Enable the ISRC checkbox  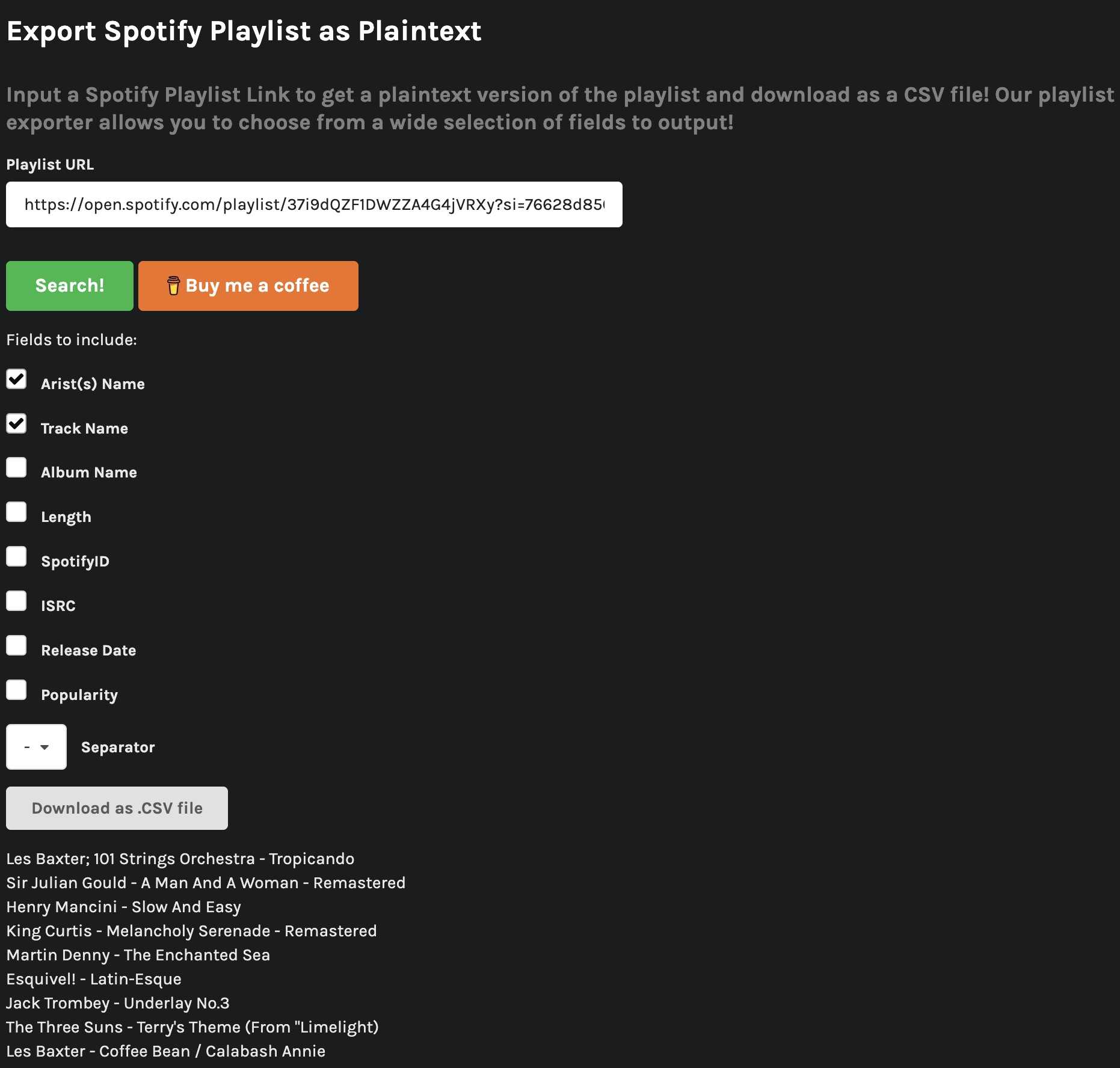point(16,601)
